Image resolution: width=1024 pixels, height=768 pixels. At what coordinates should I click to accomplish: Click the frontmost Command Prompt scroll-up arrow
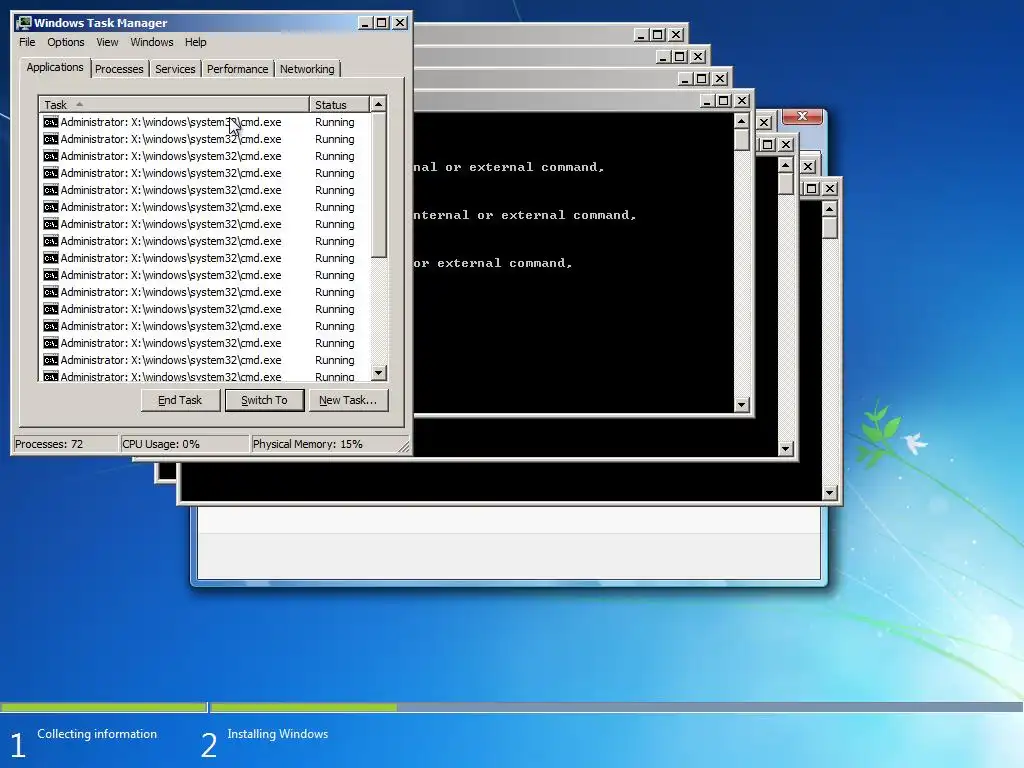[x=741, y=121]
